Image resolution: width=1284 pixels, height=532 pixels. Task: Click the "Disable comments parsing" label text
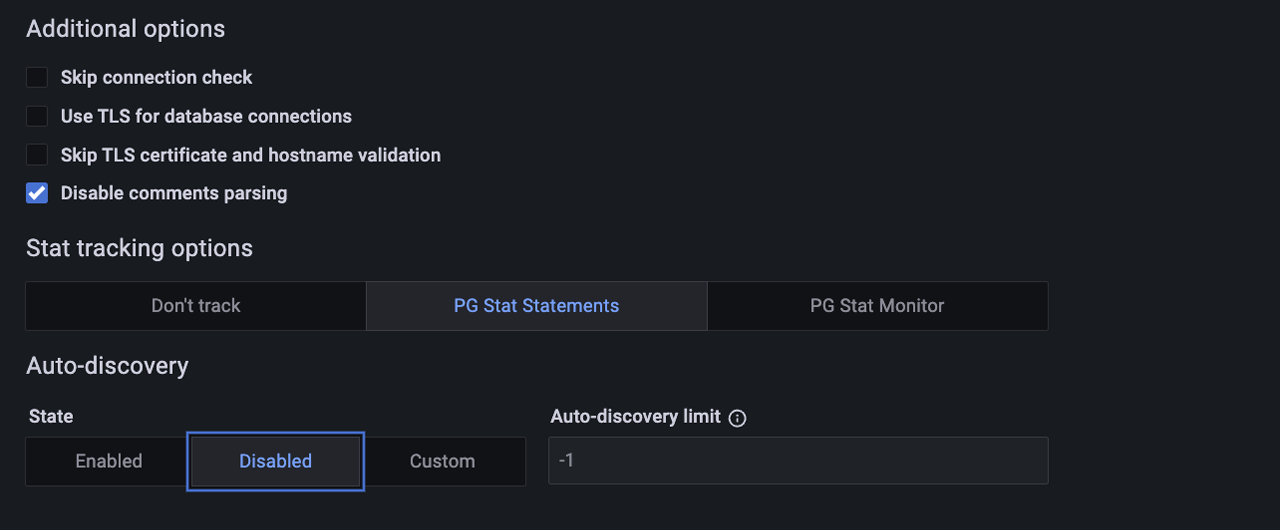pos(174,193)
